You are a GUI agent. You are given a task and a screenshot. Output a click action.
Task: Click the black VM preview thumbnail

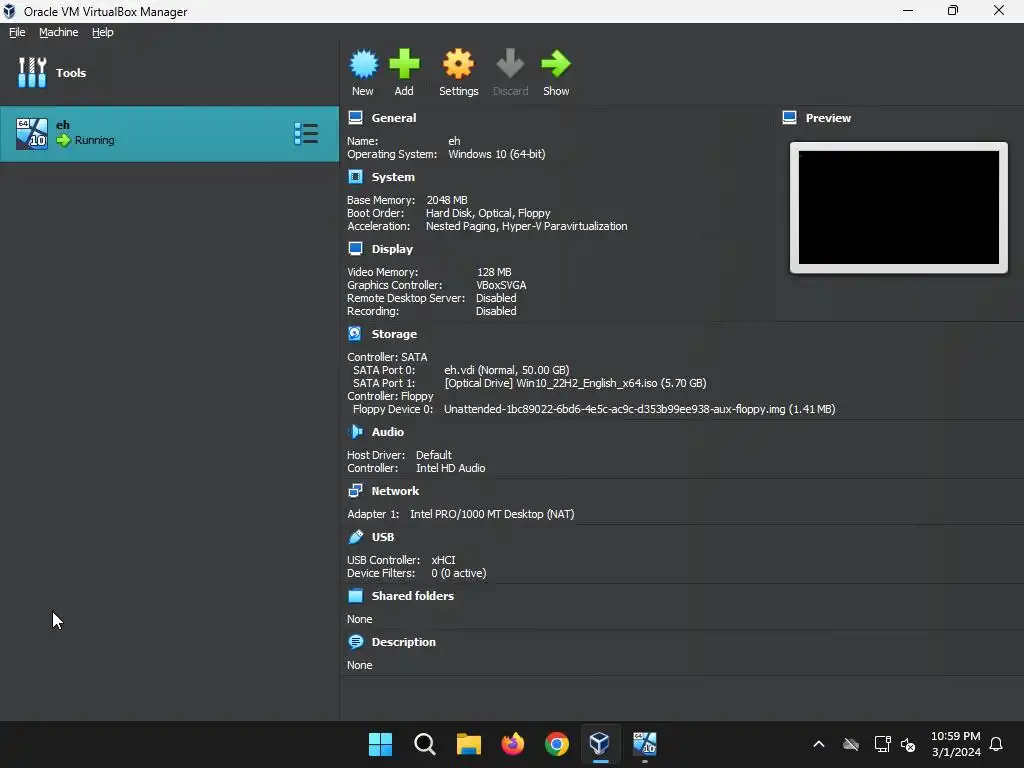pos(899,208)
